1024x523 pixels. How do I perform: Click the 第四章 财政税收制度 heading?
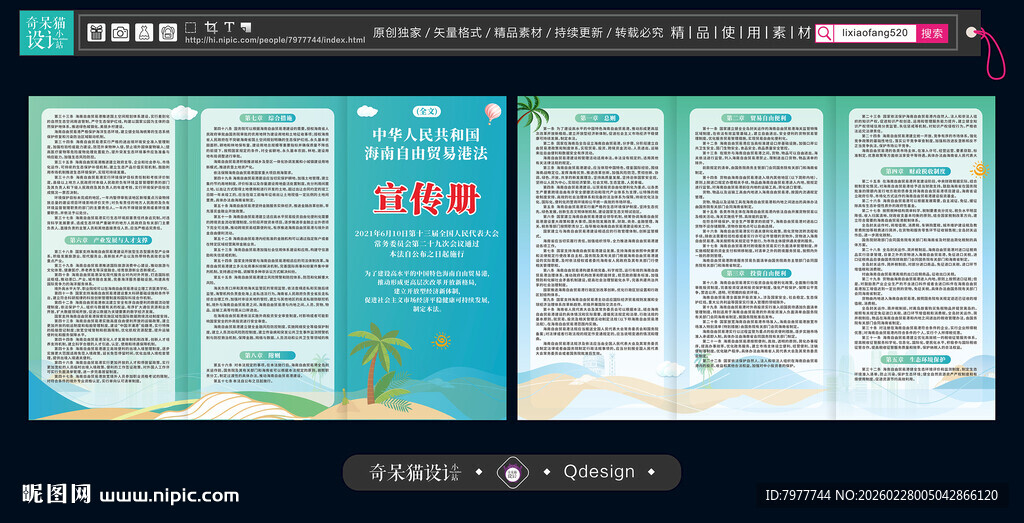pyautogui.click(x=914, y=170)
